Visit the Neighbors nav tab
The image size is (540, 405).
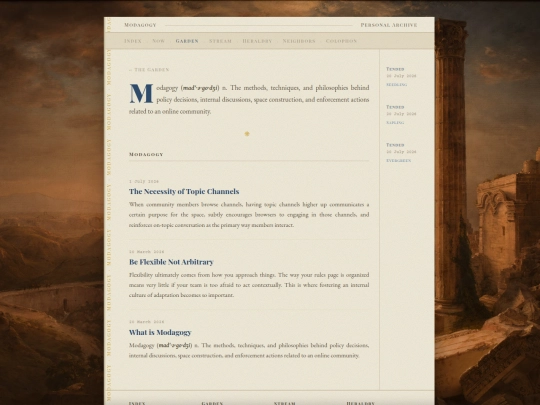[x=299, y=41]
